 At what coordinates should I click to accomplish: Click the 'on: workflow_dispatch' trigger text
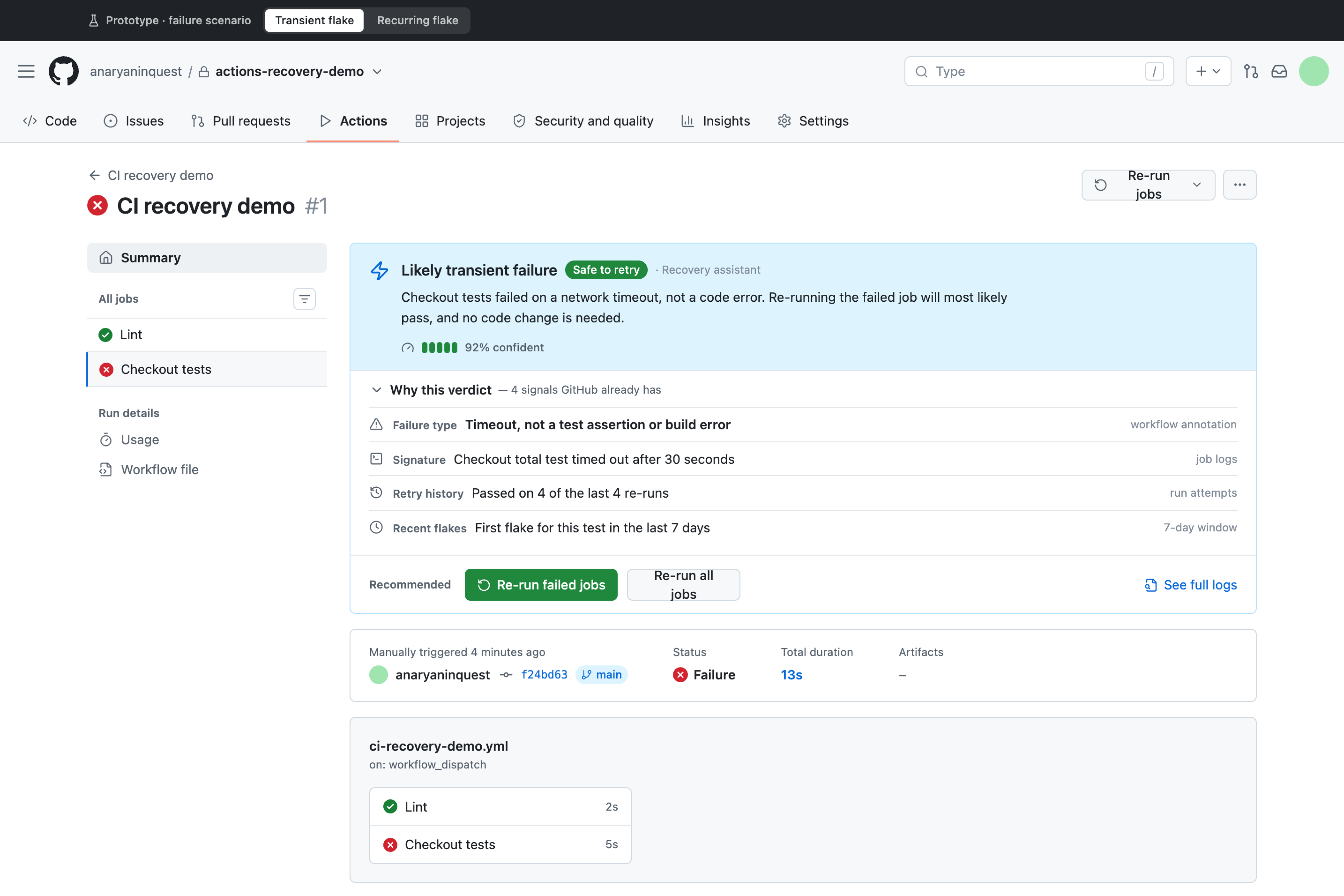tap(428, 764)
